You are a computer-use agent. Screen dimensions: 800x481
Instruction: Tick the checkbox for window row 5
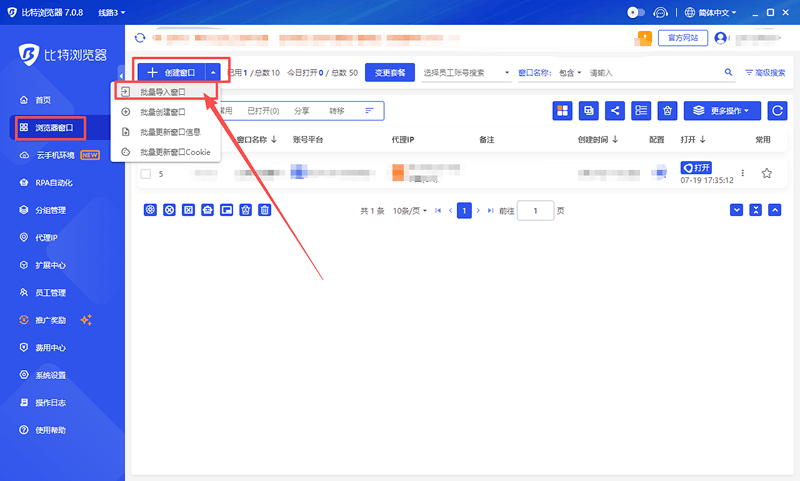point(146,174)
